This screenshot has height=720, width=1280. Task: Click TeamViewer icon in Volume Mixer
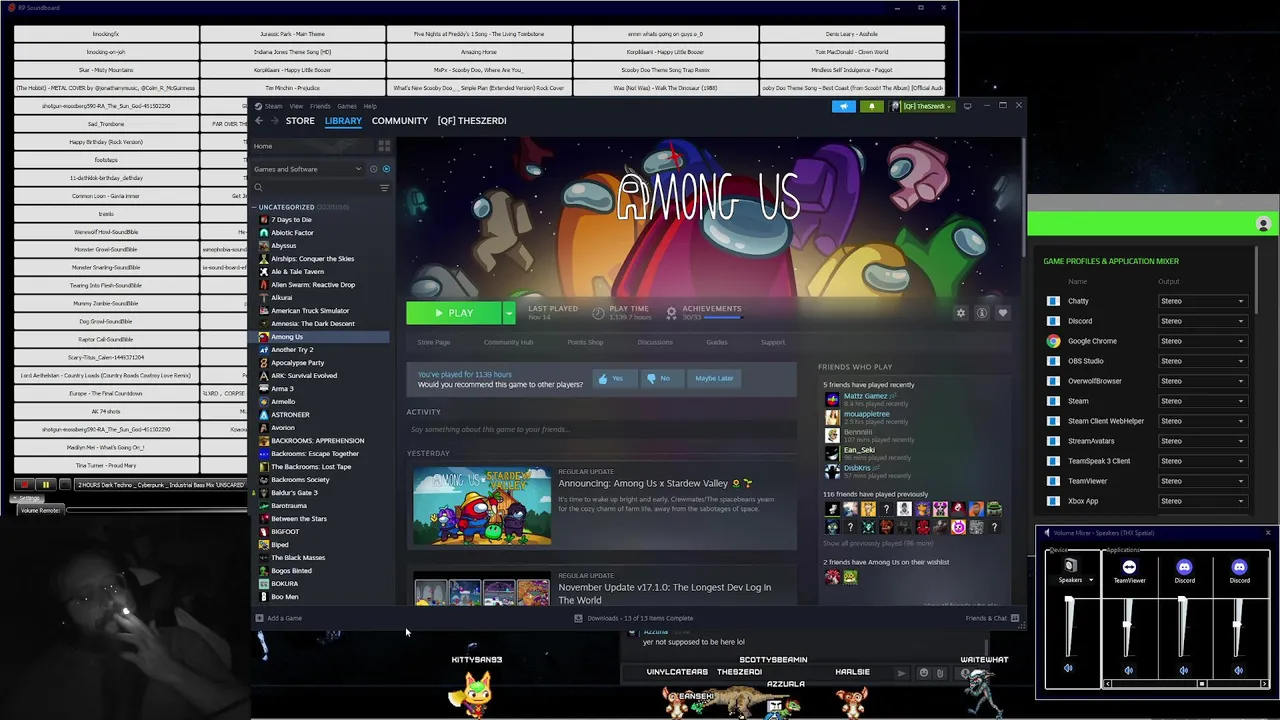click(1129, 568)
